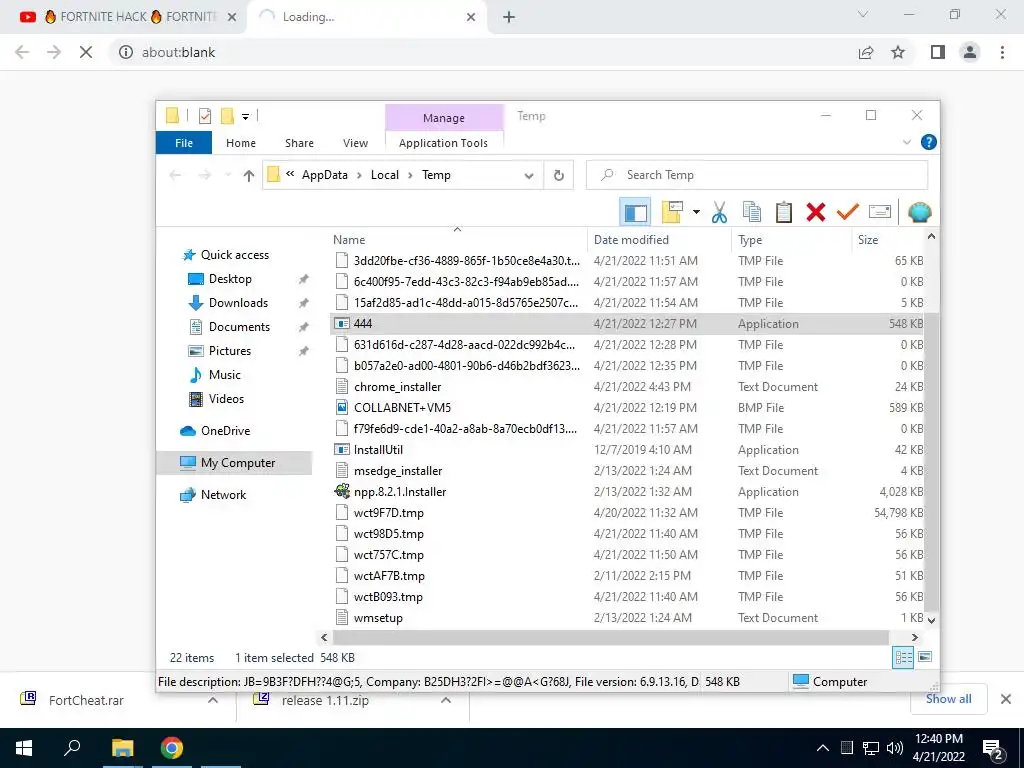Screen dimensions: 1024x768
Task: Click Show all downloads button
Action: (948, 699)
